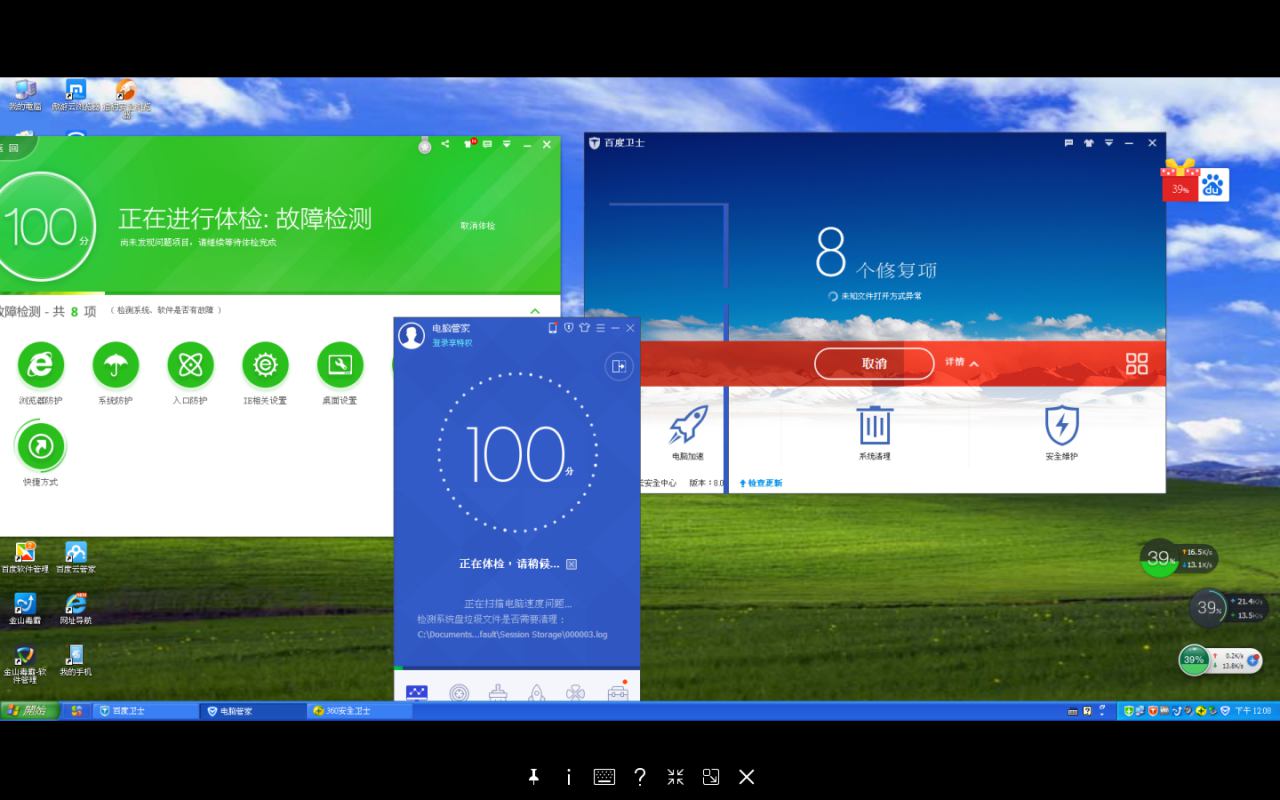Click the shield icon in 电脑管家 title bar
The image size is (1280, 800).
click(568, 328)
